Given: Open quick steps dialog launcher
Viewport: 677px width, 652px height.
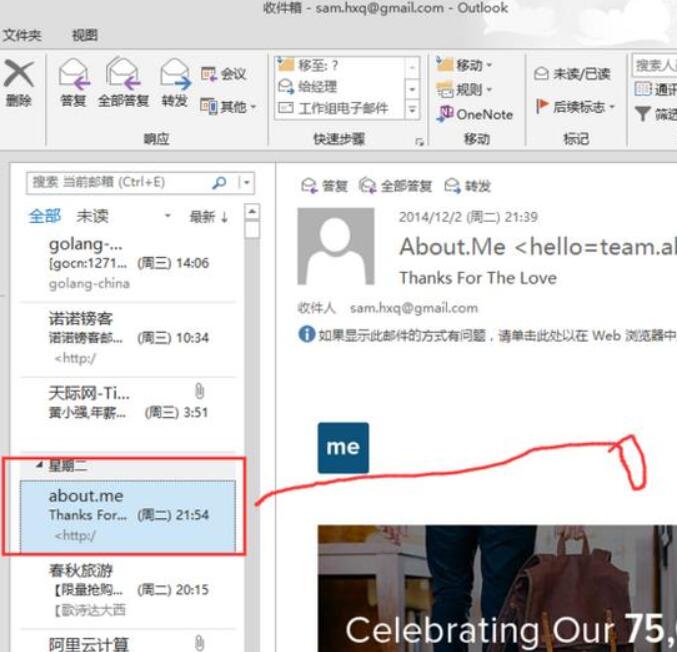Looking at the screenshot, I should [x=419, y=141].
